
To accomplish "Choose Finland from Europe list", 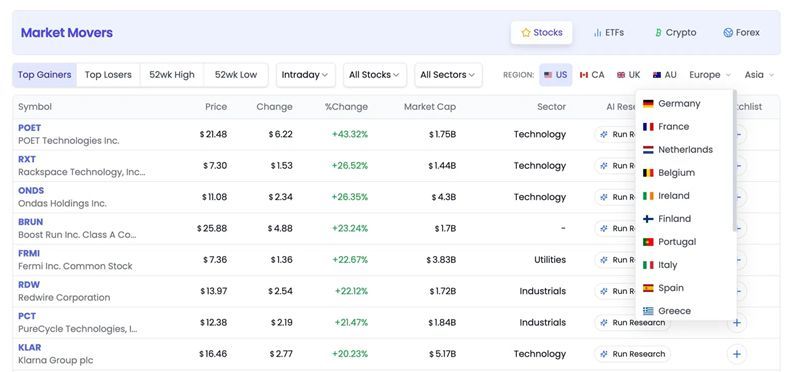I will [x=684, y=218].
